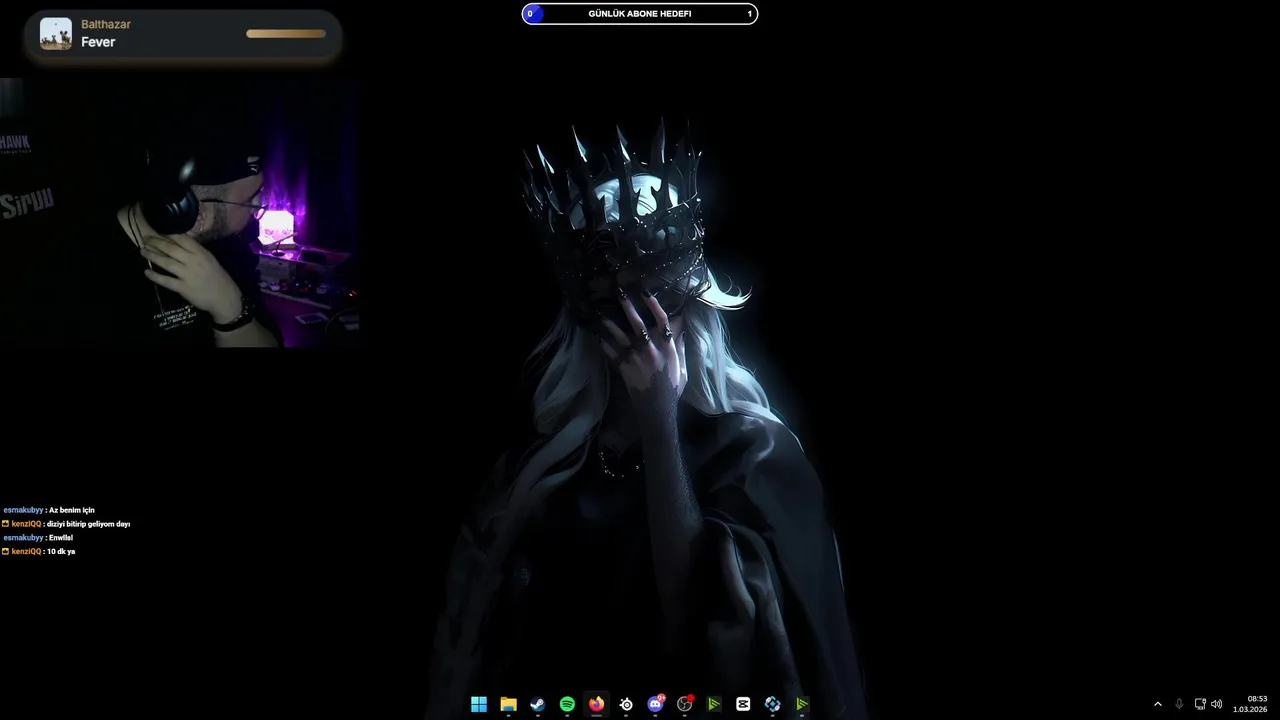Viewport: 1280px width, 720px height.
Task: Click the webcam feed overlay
Action: pos(180,213)
